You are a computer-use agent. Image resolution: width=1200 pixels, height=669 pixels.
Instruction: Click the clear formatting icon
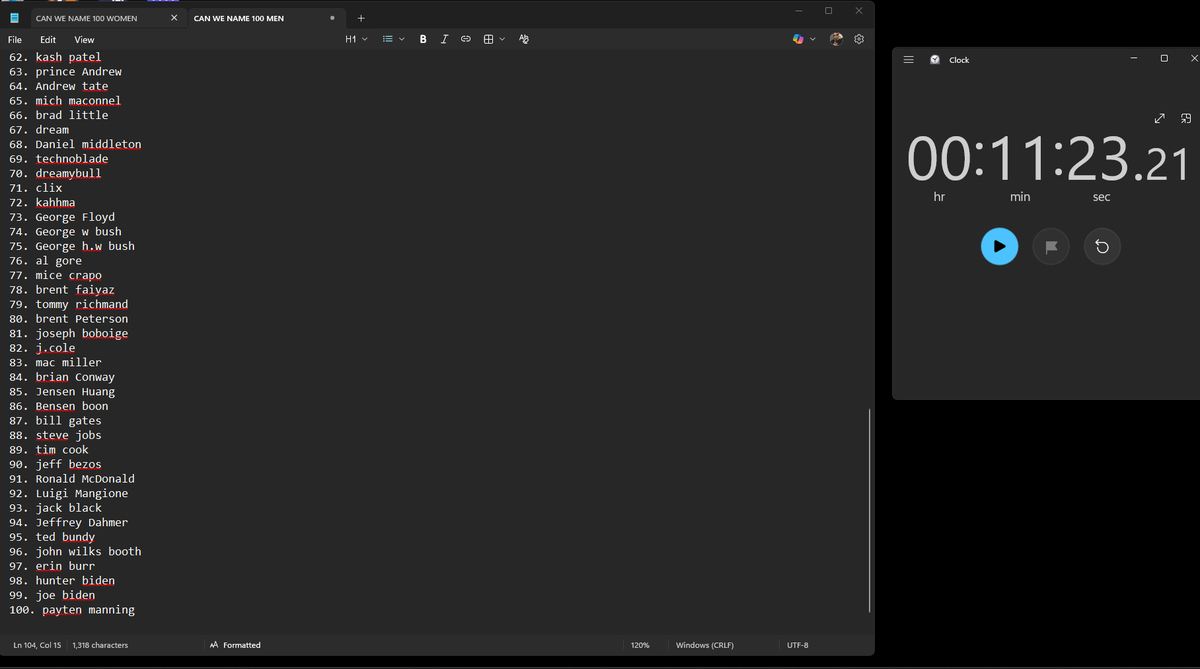click(x=524, y=39)
